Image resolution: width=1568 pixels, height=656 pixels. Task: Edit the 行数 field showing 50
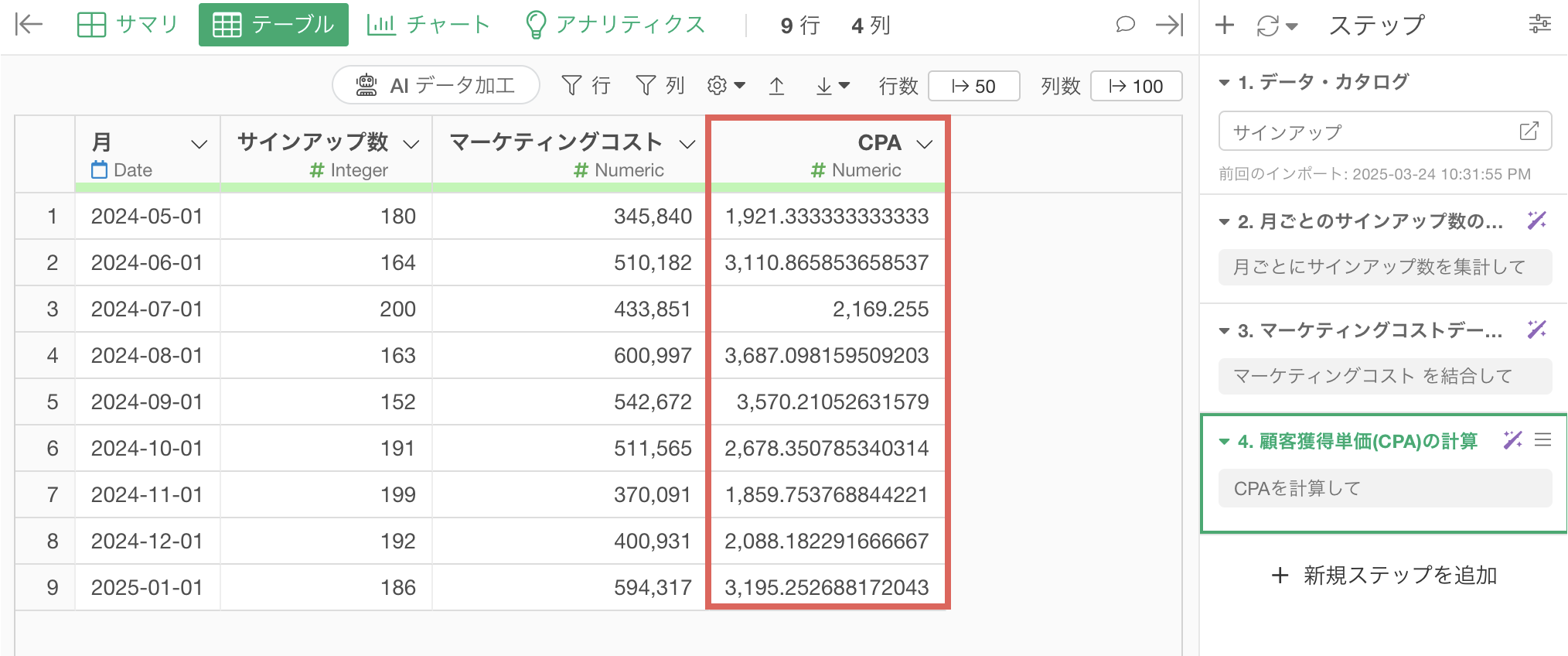point(973,86)
